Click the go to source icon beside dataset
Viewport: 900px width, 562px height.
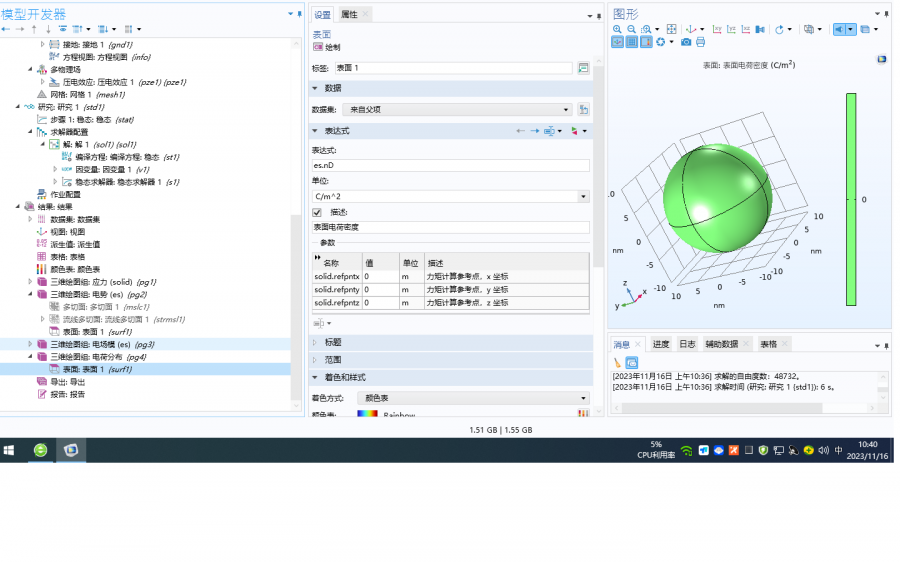583,109
